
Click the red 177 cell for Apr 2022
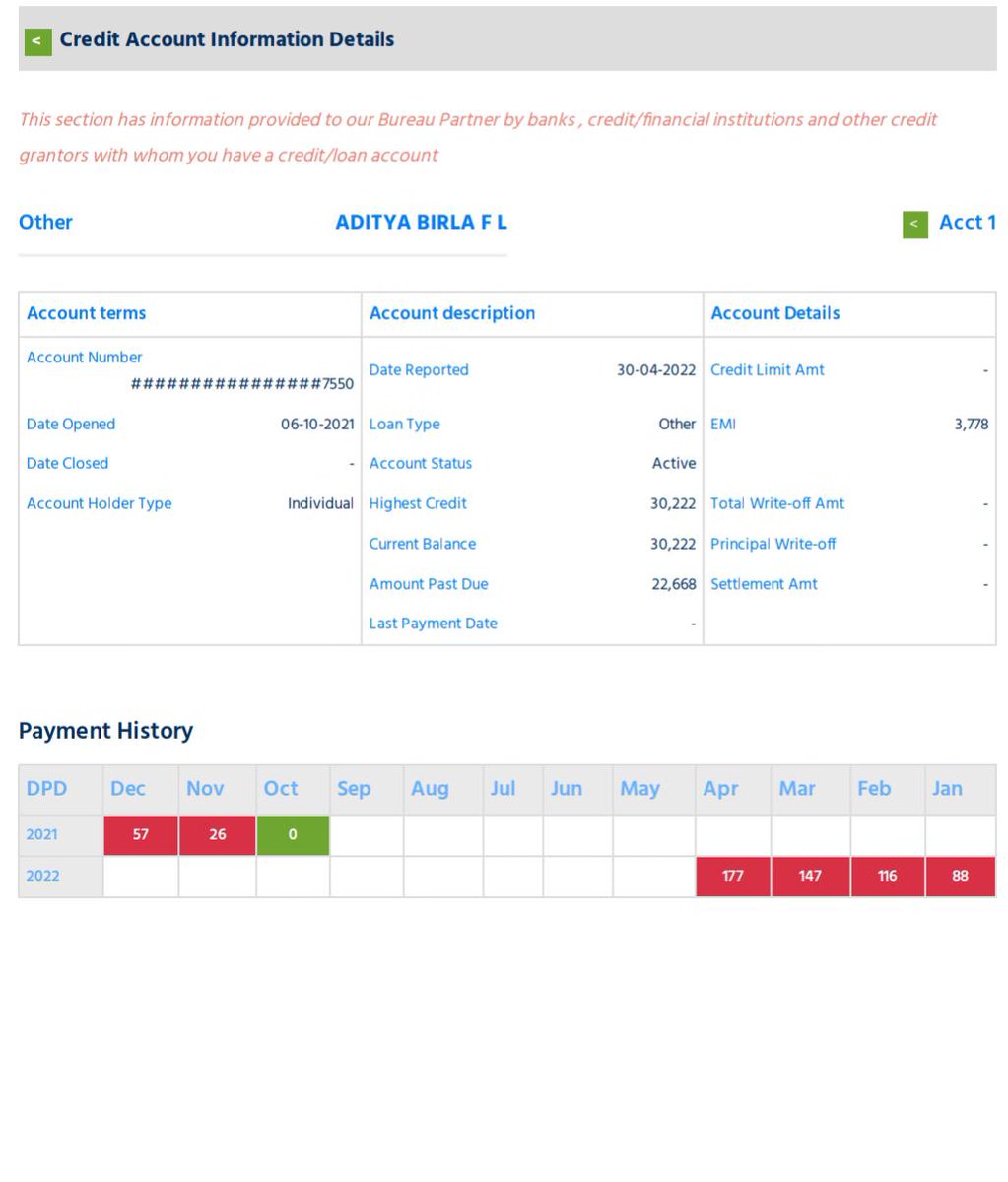[733, 877]
